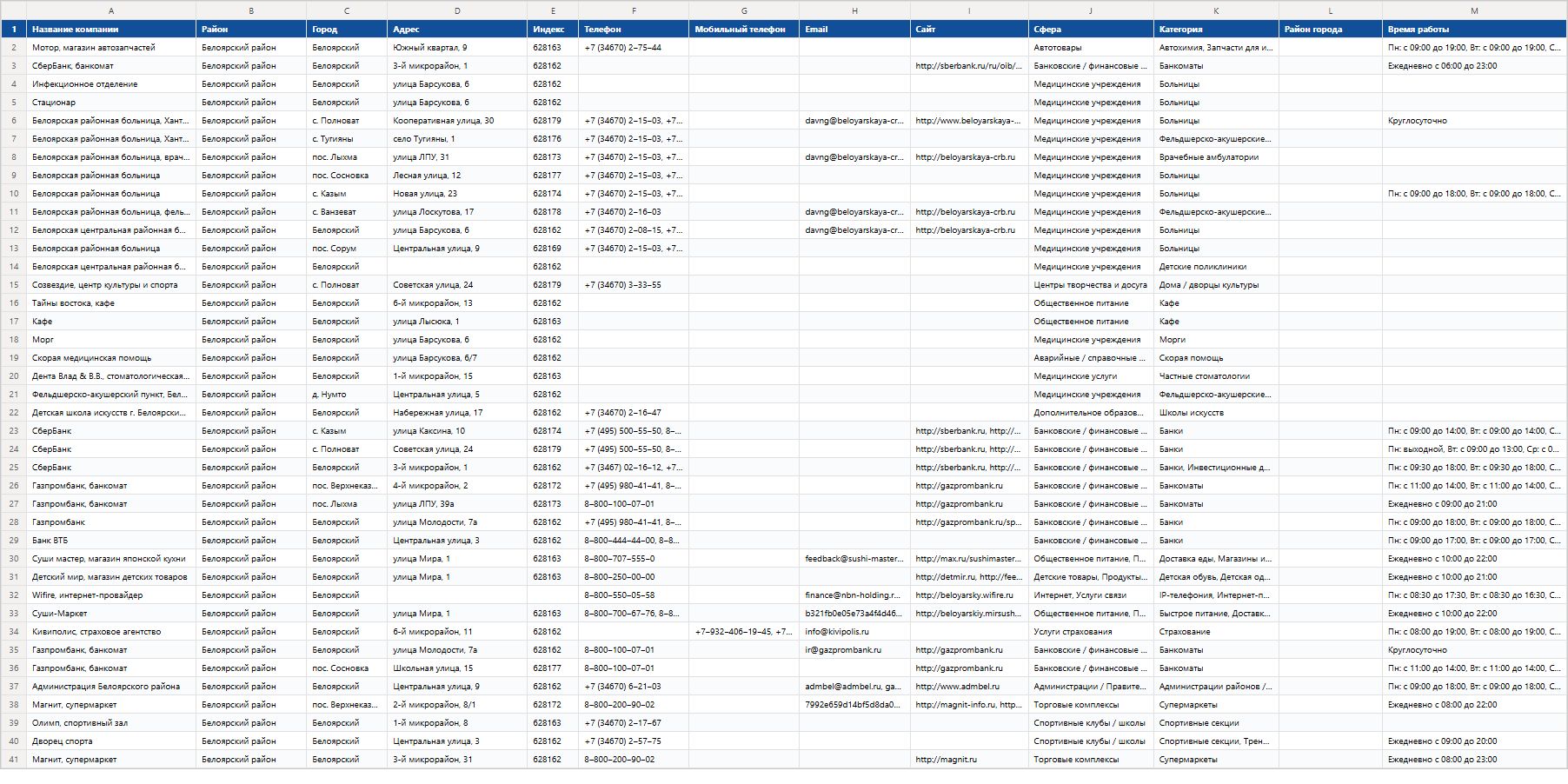Select 'Дома / дворцы культуры' cell
This screenshot has height=784, width=1568.
tap(1216, 285)
